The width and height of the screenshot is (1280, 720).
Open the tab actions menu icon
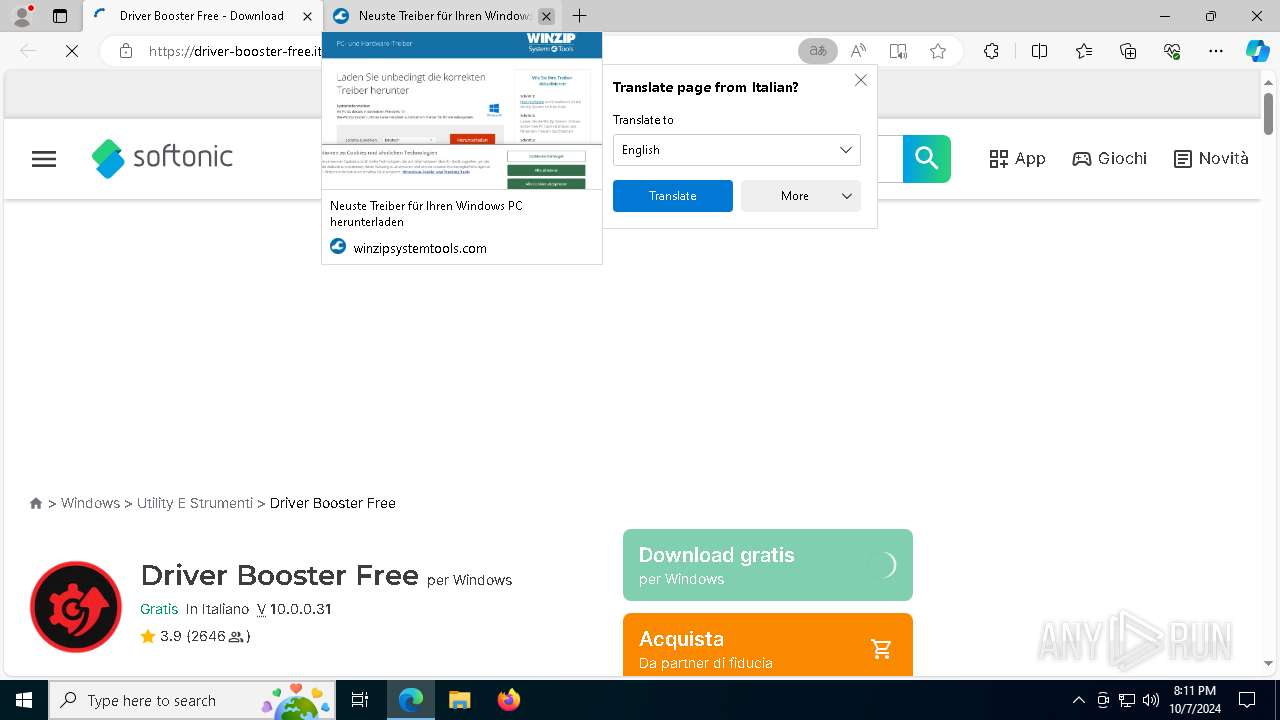60,16
